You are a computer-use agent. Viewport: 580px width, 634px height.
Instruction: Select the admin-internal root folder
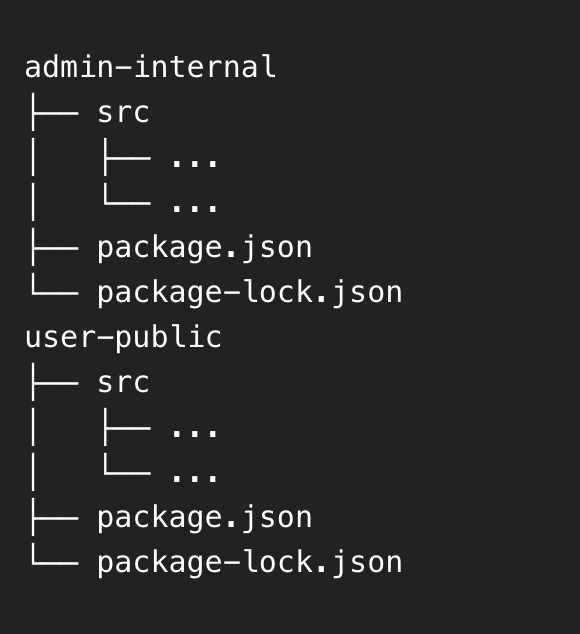pyautogui.click(x=150, y=67)
